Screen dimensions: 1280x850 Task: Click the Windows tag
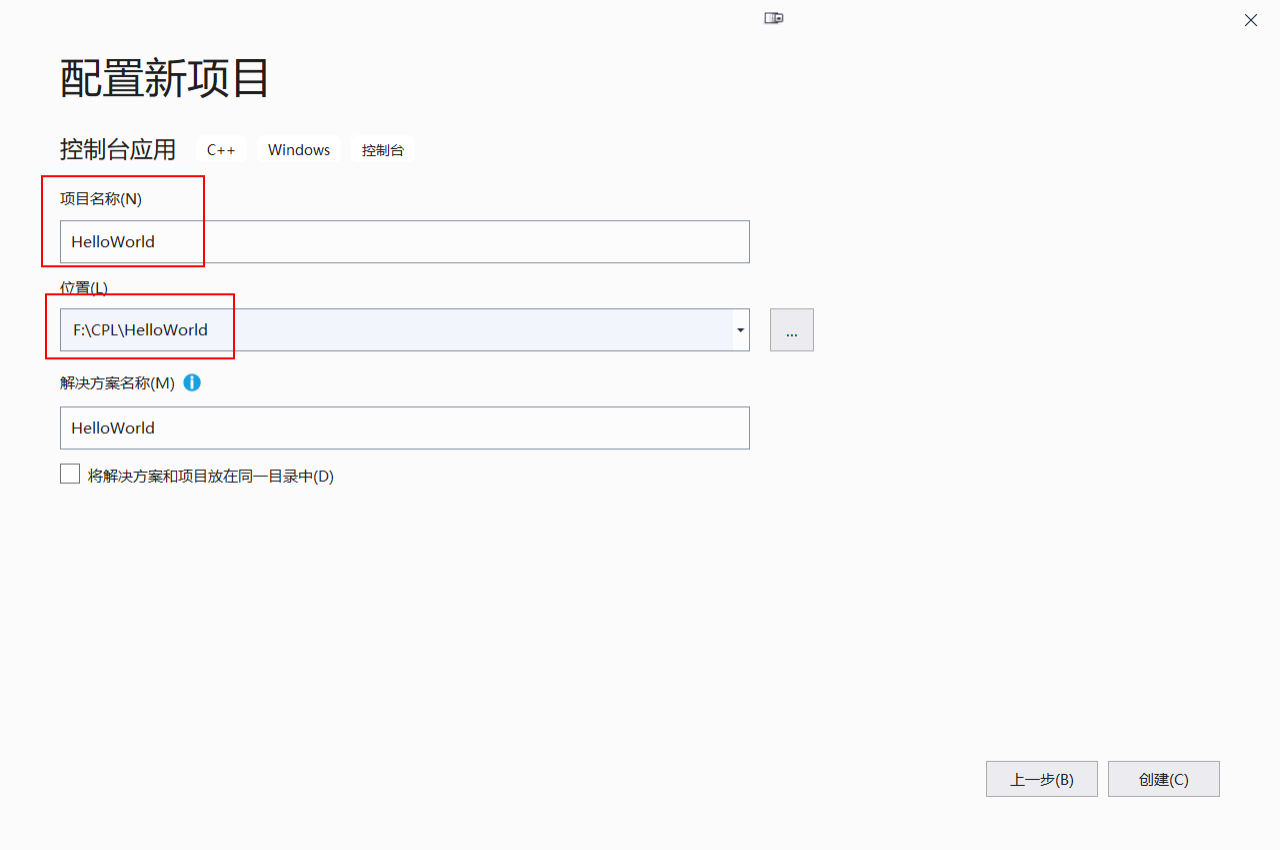[299, 150]
